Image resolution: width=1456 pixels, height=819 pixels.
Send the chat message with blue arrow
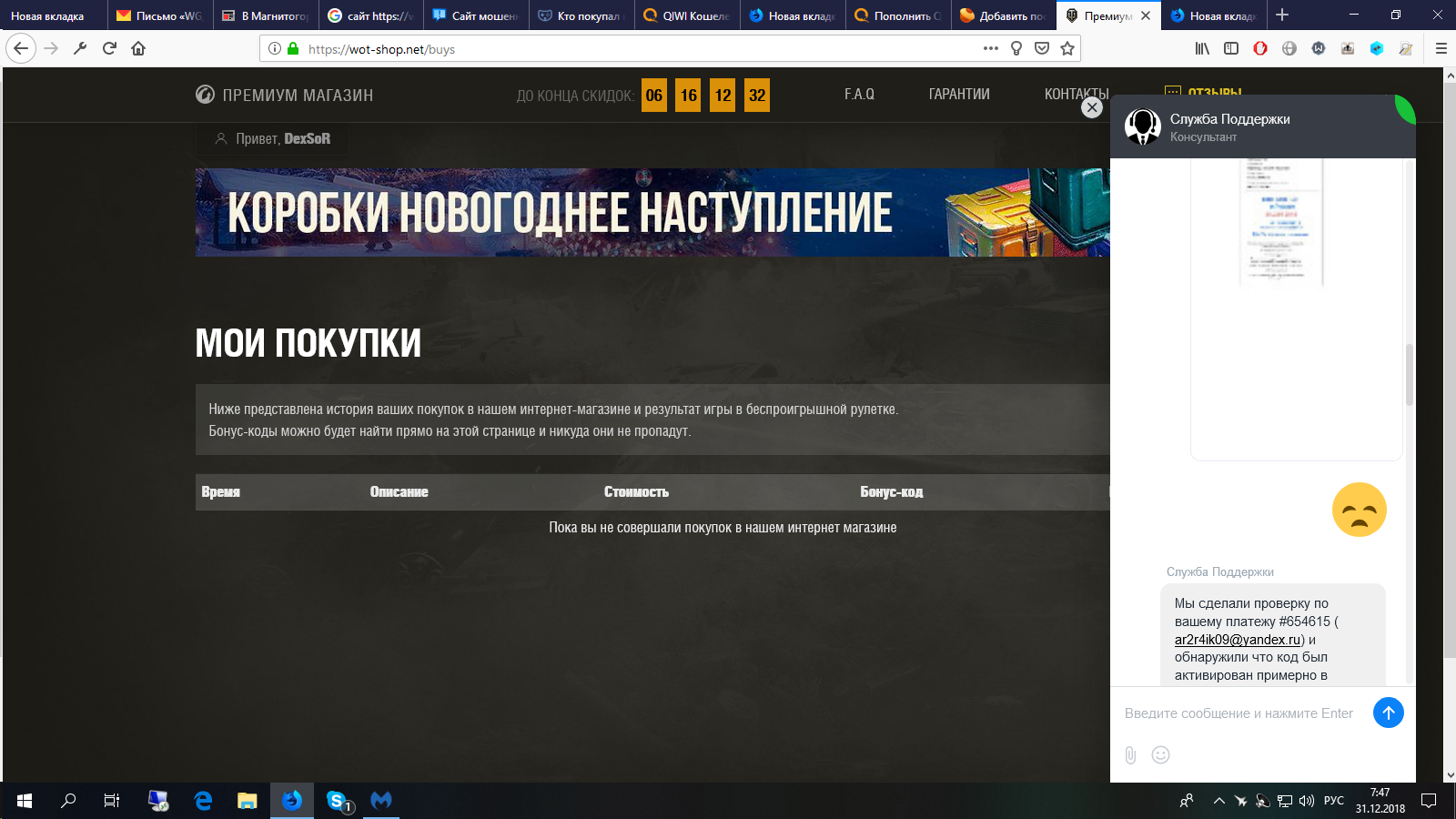click(x=1389, y=713)
